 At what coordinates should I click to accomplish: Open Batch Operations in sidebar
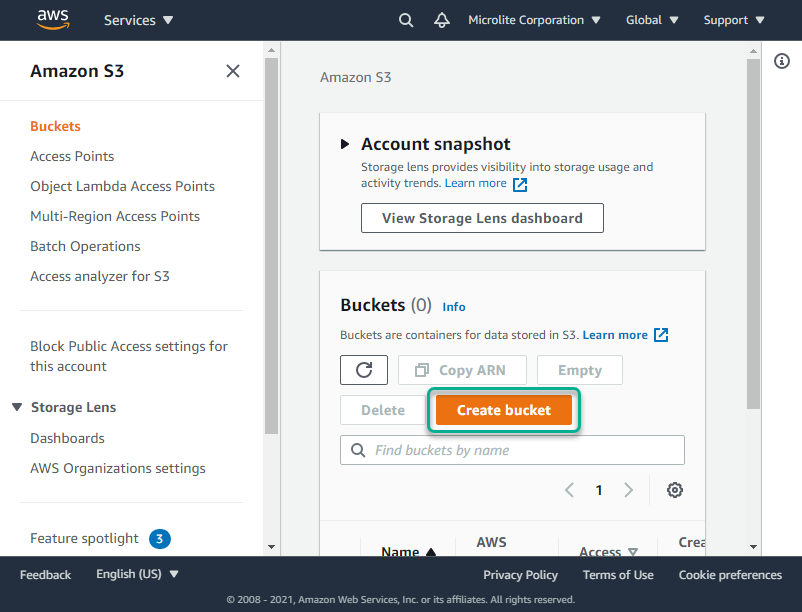point(85,246)
